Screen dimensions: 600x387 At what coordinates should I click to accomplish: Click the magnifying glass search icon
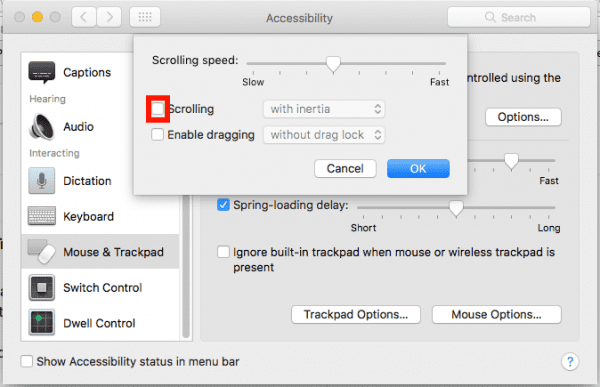coord(490,17)
